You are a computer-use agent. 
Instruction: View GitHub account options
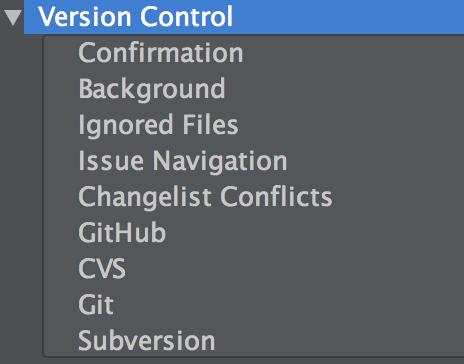[x=122, y=232]
